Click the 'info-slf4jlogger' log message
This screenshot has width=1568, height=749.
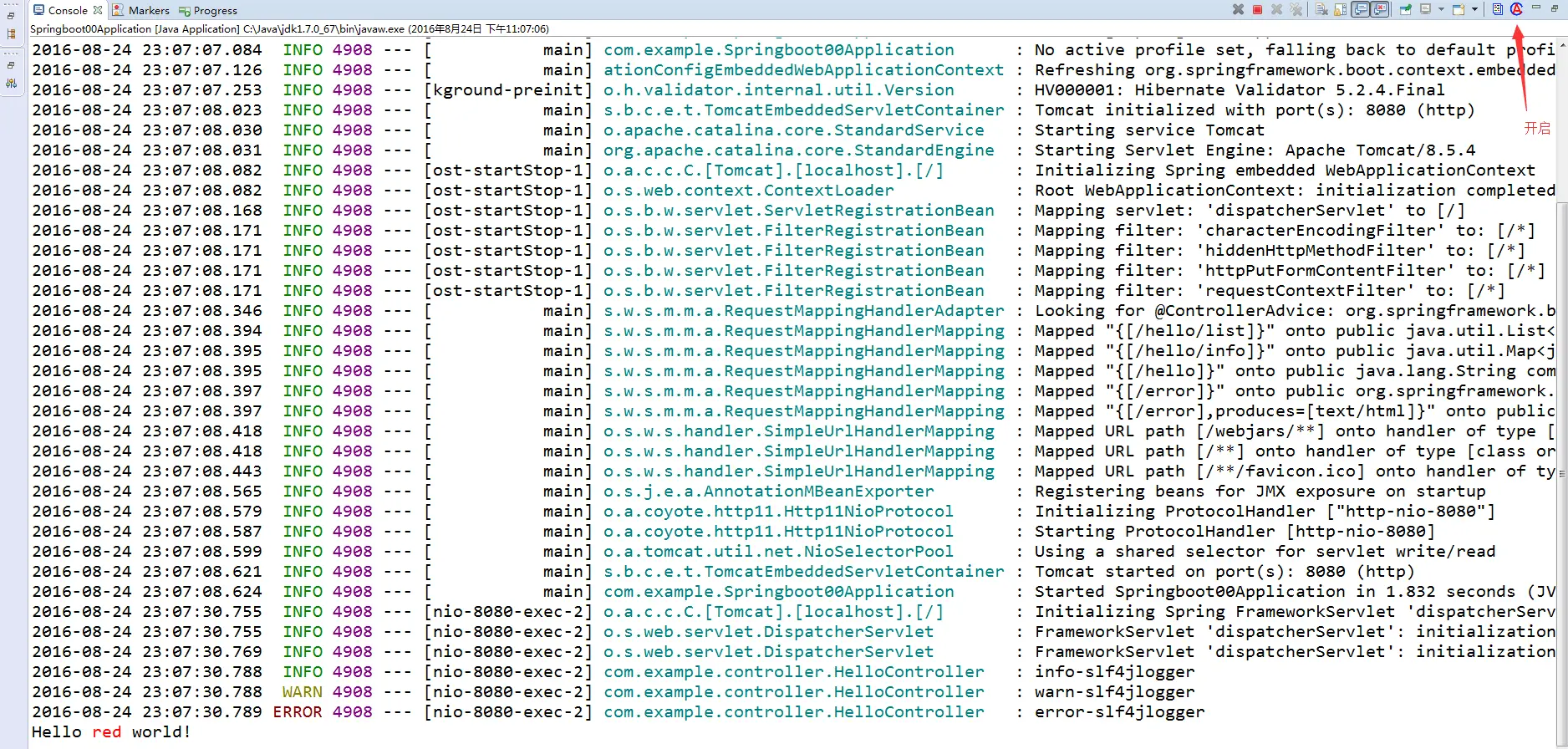click(1114, 672)
